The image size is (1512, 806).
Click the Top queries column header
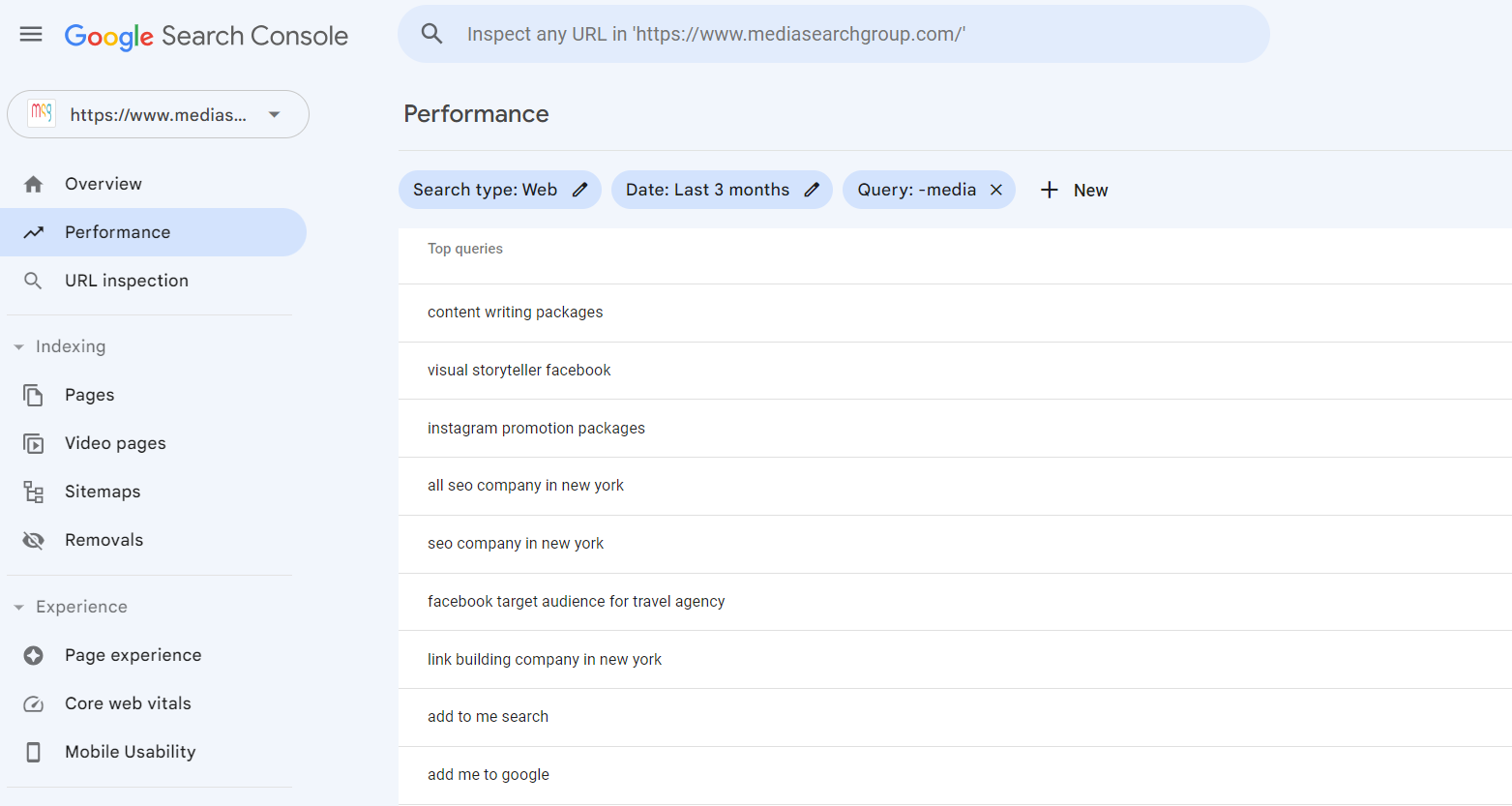tap(465, 249)
